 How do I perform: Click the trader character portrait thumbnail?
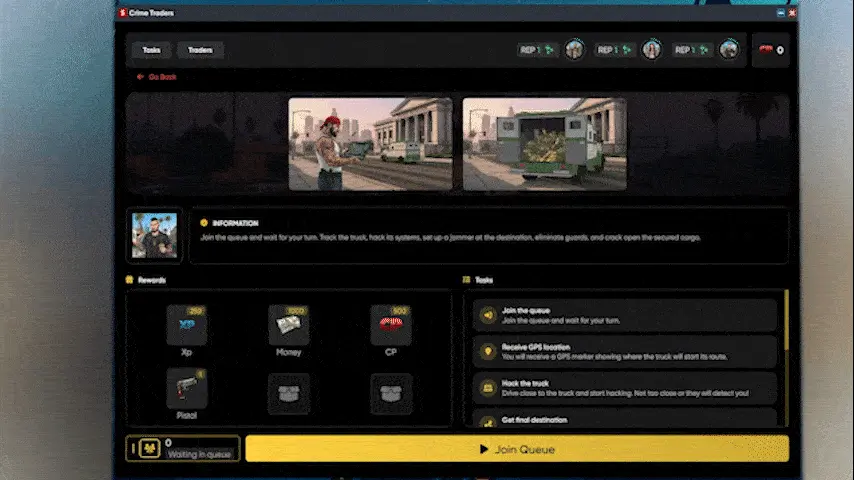pyautogui.click(x=154, y=236)
